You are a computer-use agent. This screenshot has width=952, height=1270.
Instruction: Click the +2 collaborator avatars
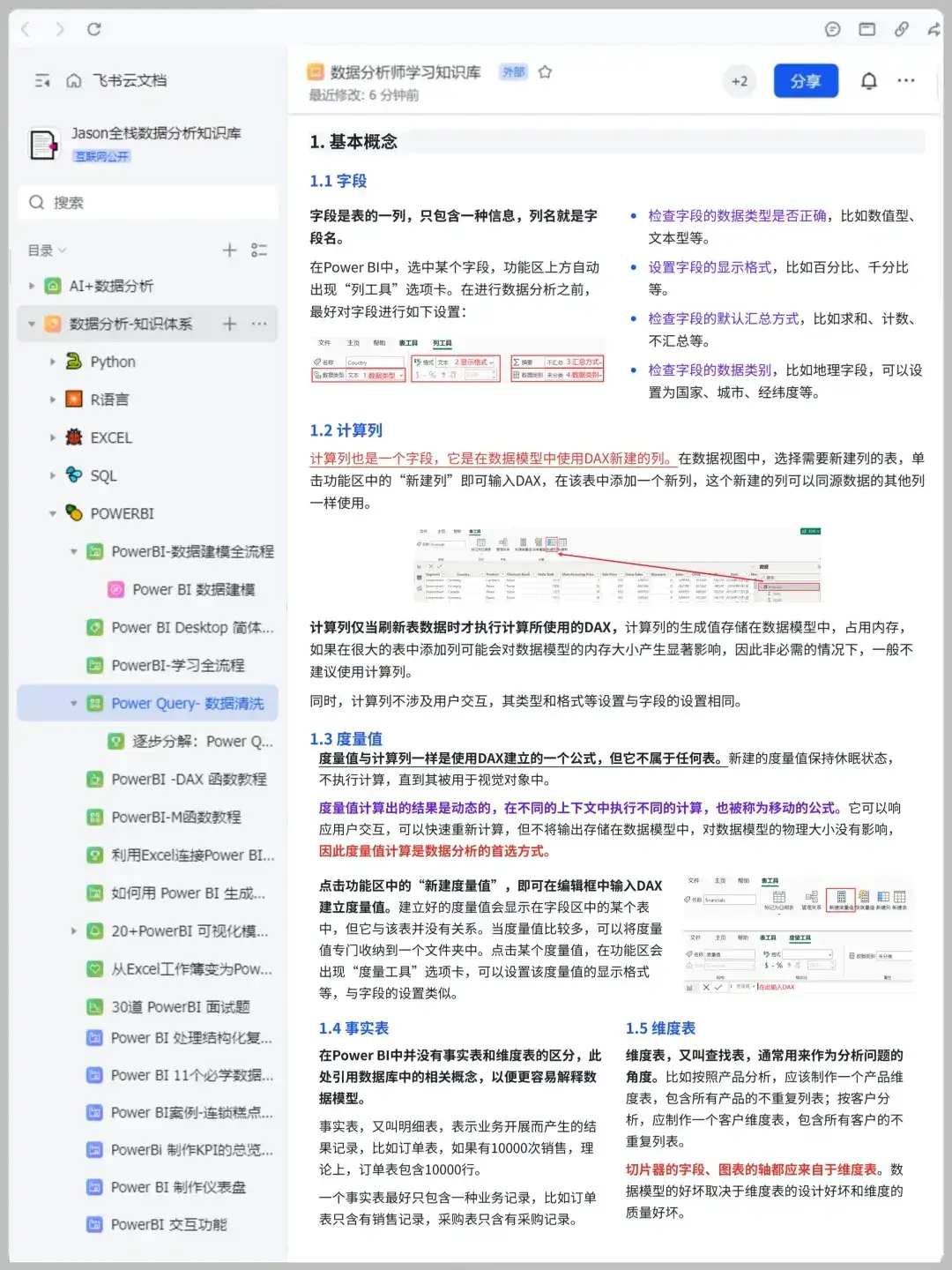click(740, 80)
